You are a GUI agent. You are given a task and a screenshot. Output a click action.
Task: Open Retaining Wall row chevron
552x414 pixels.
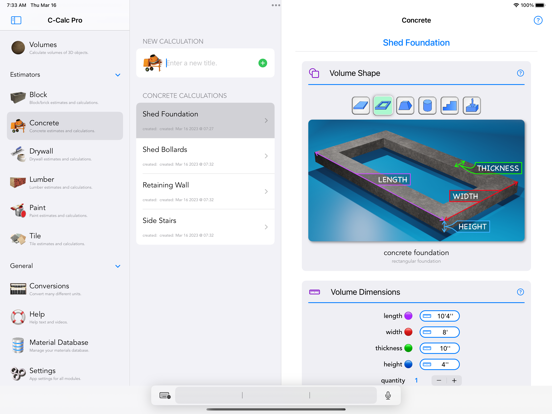tap(266, 192)
